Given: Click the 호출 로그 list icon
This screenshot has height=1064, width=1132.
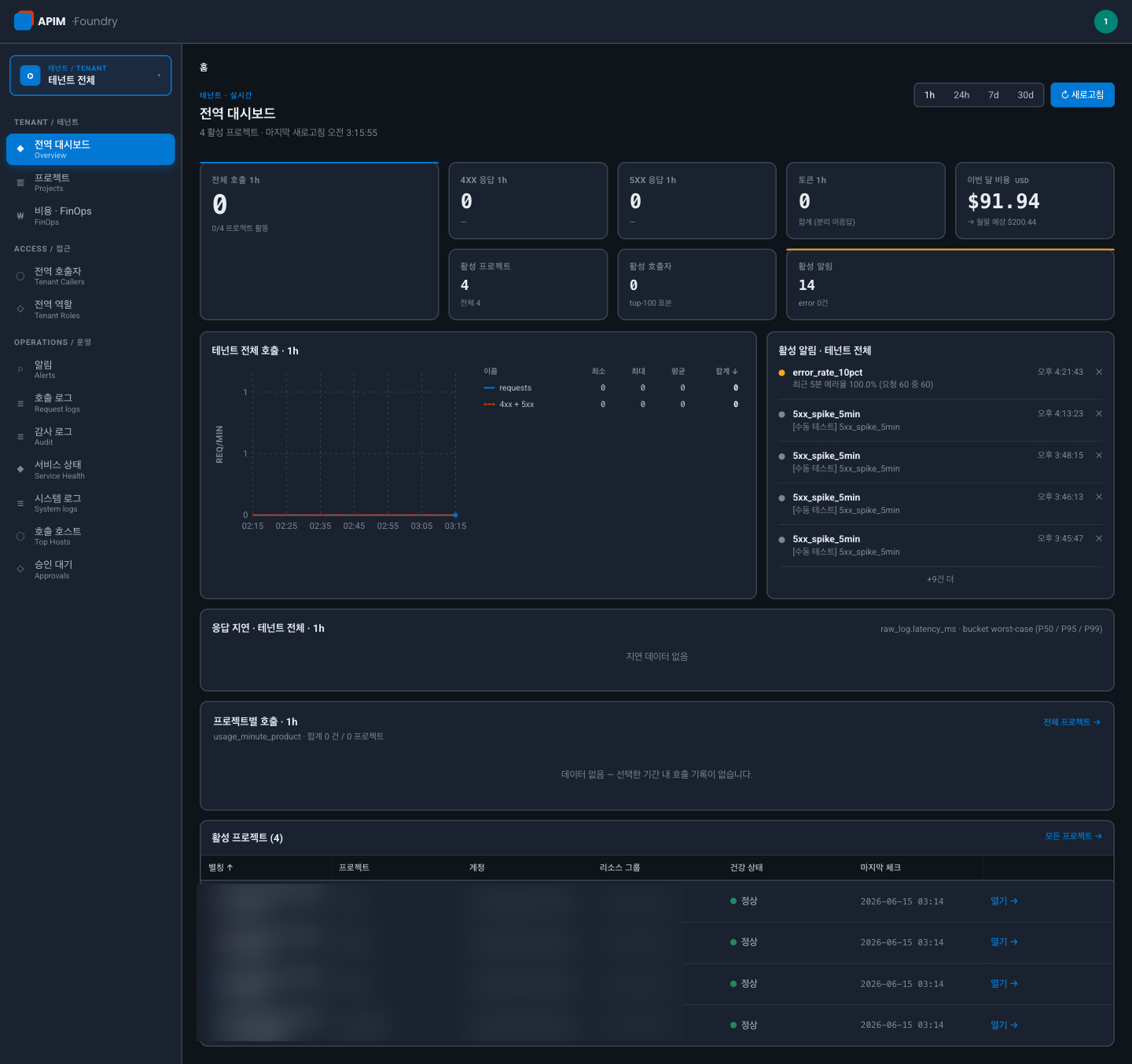Looking at the screenshot, I should 20,403.
